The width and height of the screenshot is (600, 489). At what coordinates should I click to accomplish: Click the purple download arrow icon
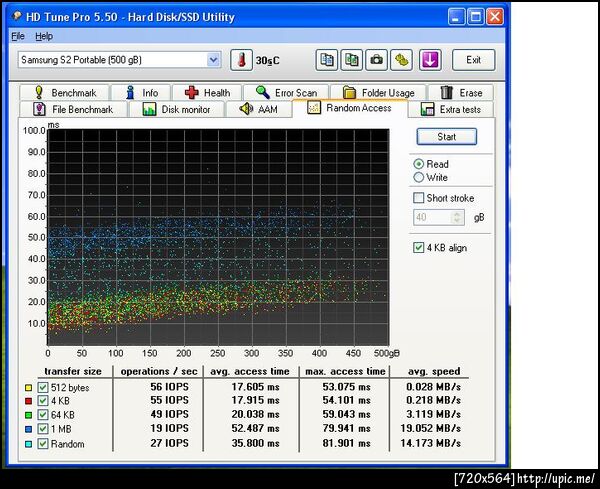[x=430, y=60]
